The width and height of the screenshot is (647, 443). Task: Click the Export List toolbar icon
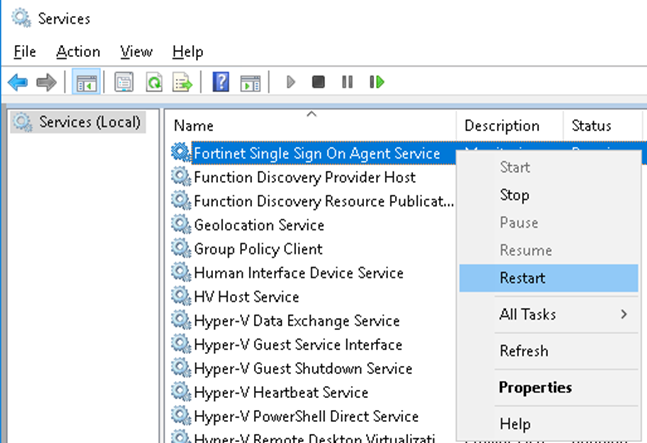pyautogui.click(x=182, y=82)
